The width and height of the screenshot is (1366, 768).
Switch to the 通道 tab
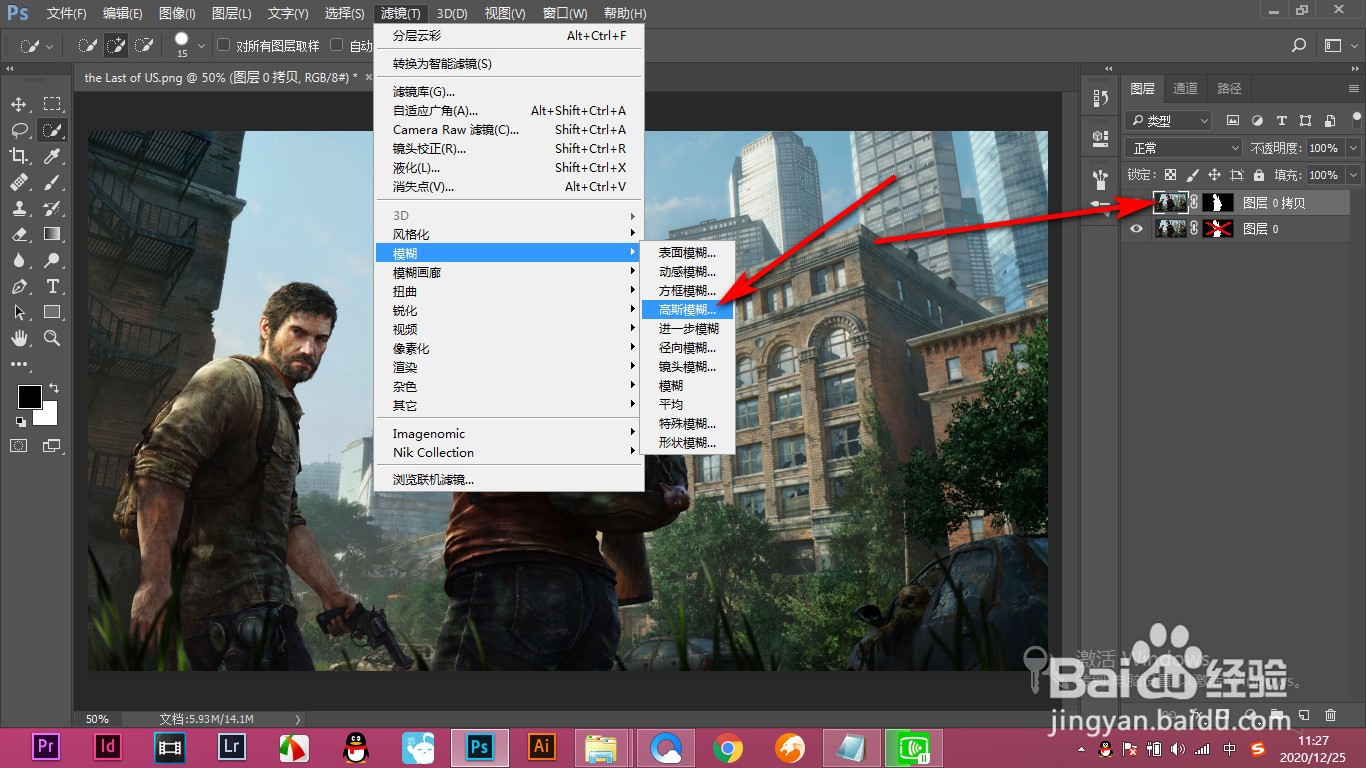(x=1185, y=88)
